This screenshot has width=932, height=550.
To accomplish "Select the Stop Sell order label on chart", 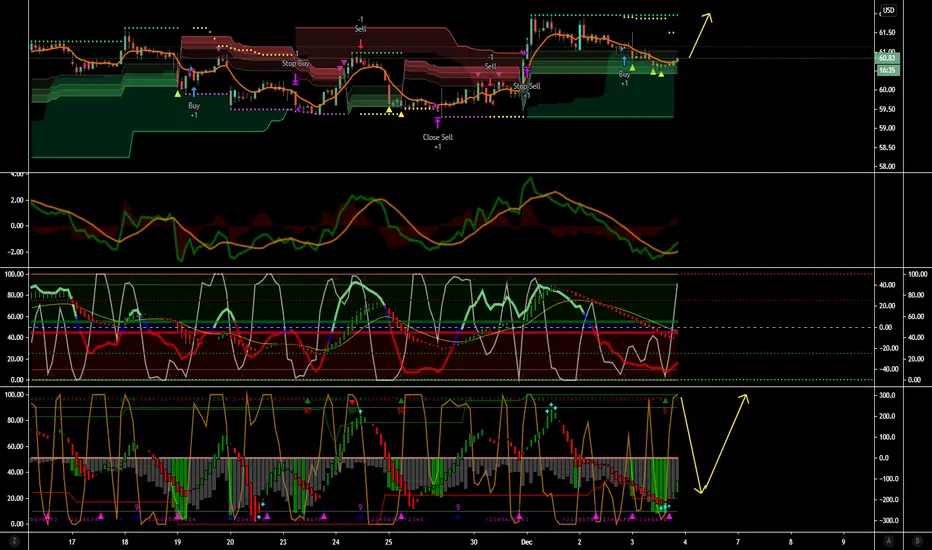I will (x=527, y=87).
